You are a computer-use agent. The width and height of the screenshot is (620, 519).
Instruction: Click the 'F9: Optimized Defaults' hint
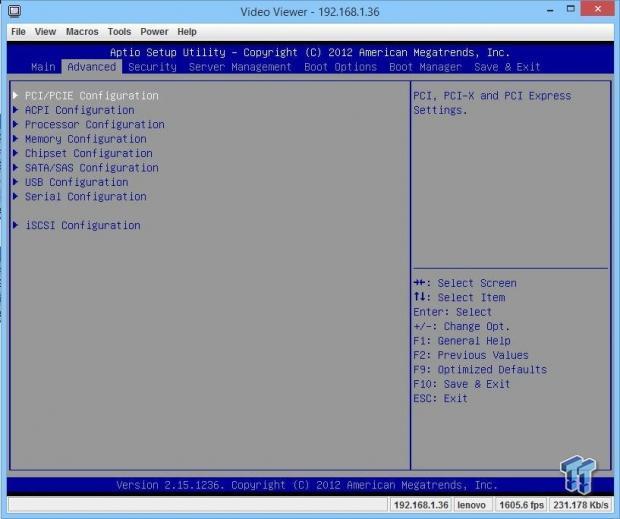[x=480, y=370]
